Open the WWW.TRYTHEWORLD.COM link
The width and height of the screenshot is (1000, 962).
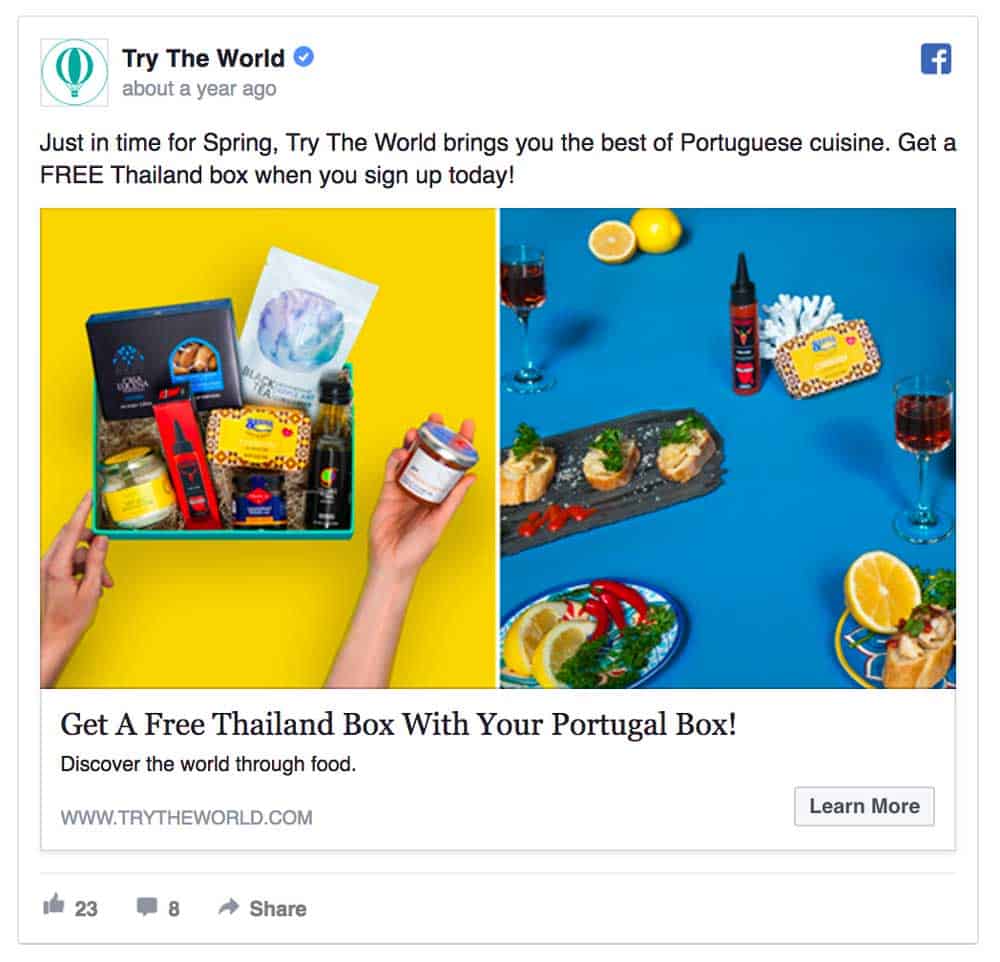(186, 817)
